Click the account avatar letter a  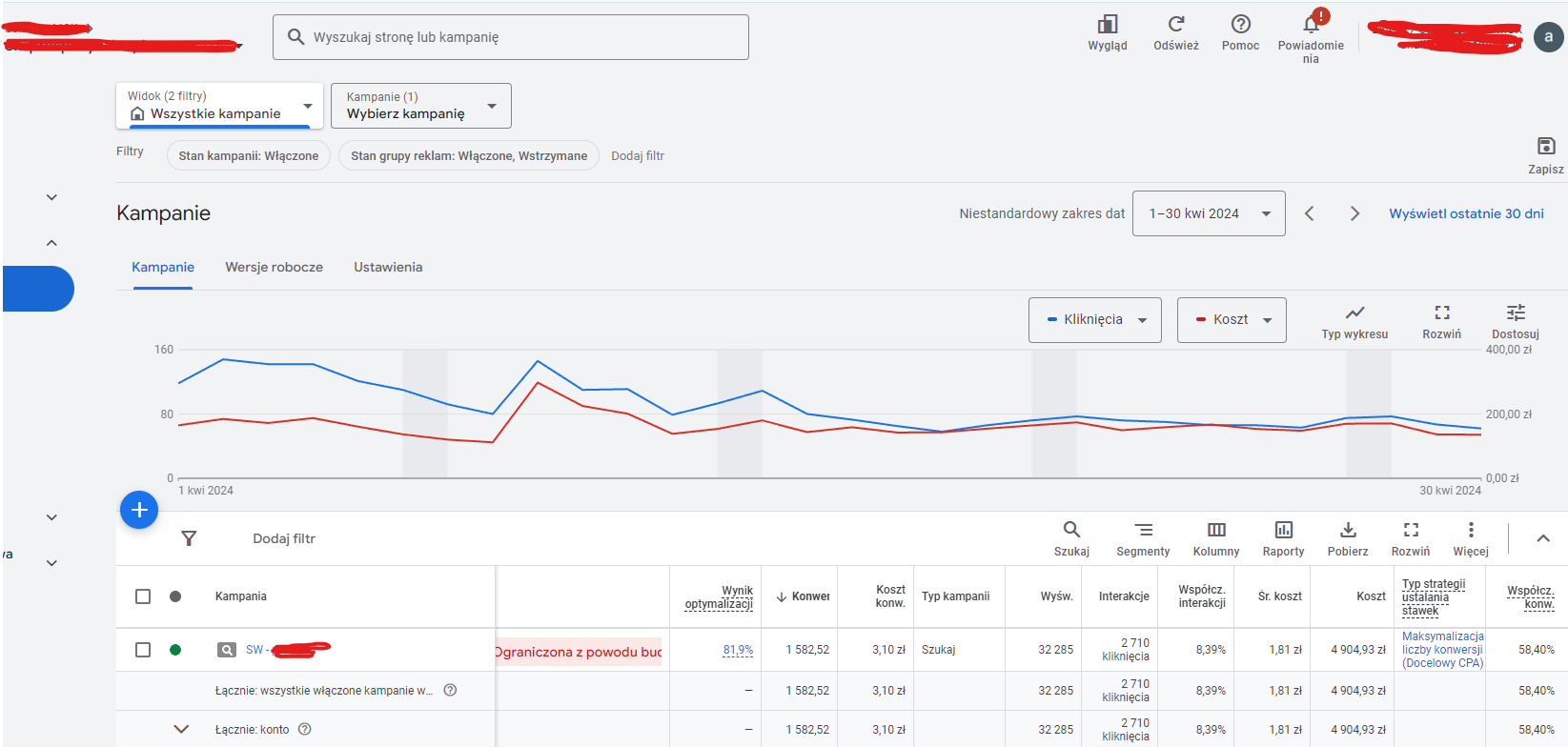pyautogui.click(x=1548, y=37)
